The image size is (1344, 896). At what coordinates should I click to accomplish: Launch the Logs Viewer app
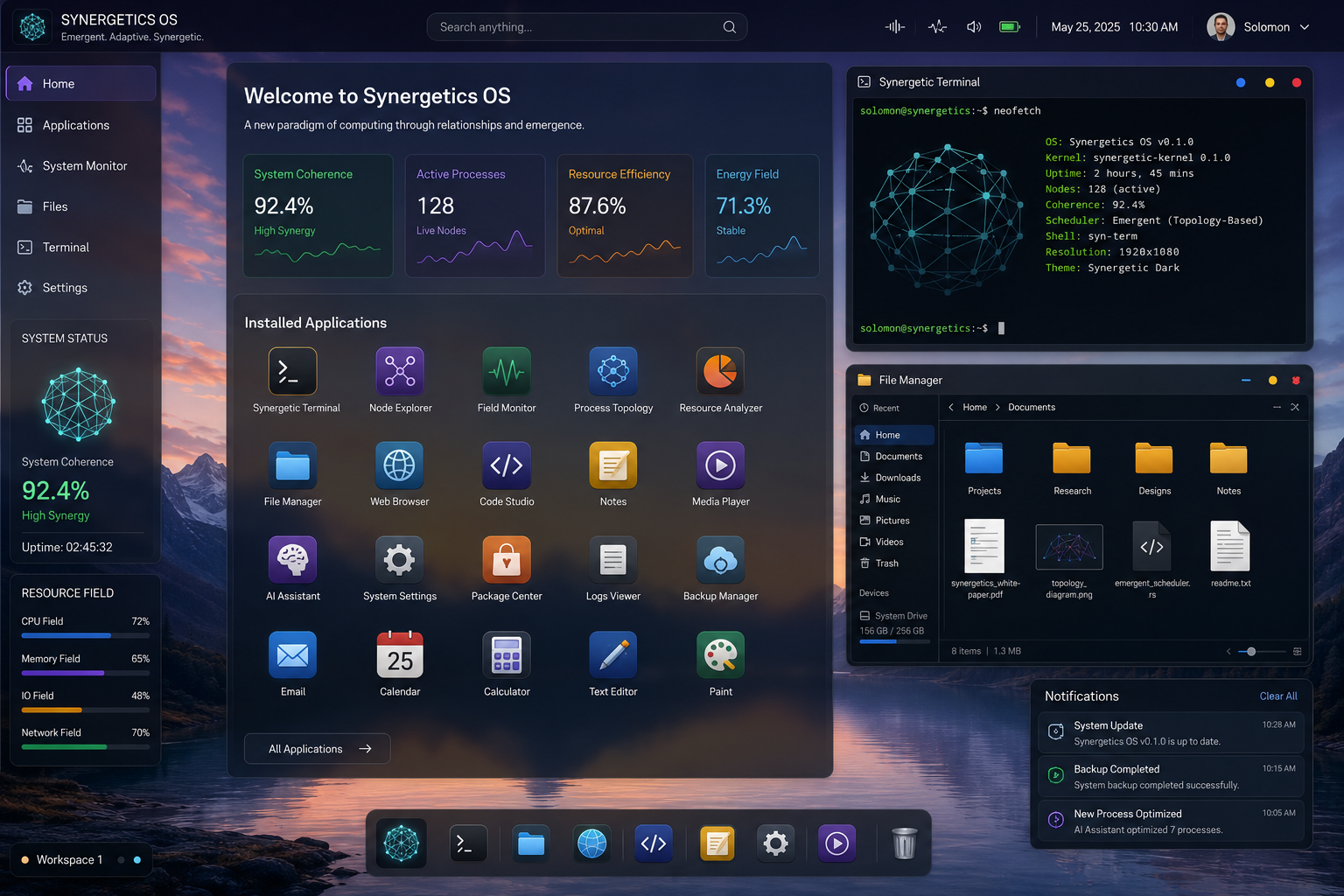click(x=613, y=559)
